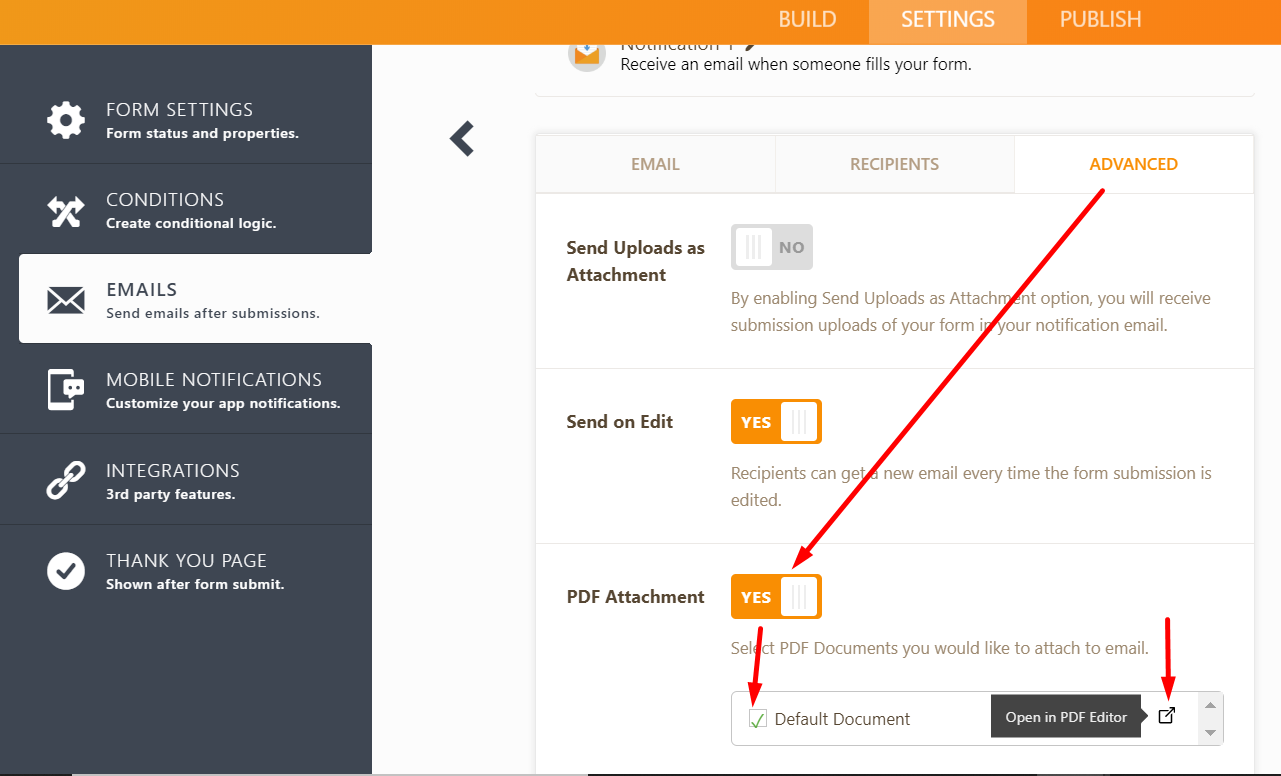
Task: Click the back chevron arrow
Action: tap(462, 138)
